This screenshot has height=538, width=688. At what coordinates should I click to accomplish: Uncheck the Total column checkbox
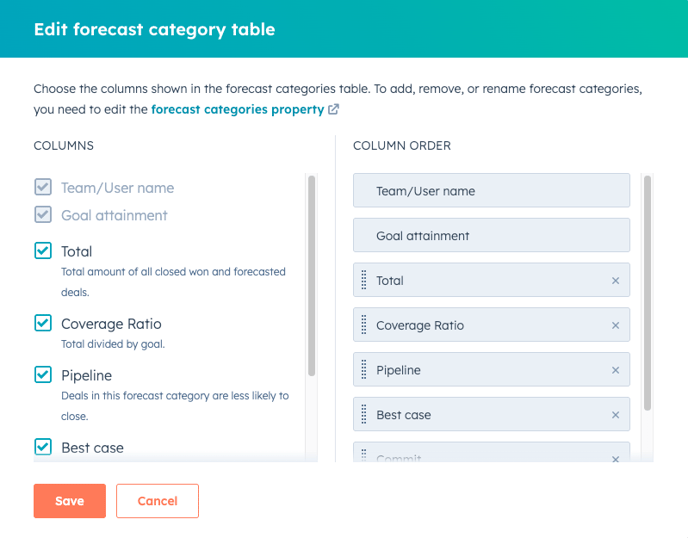tap(43, 251)
